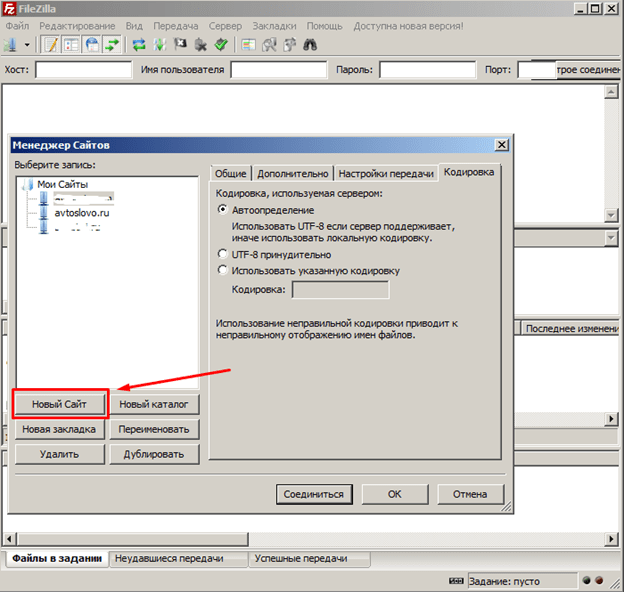Click Доступна новая версия! menu item
Image resolution: width=624 pixels, height=592 pixels.
point(408,26)
